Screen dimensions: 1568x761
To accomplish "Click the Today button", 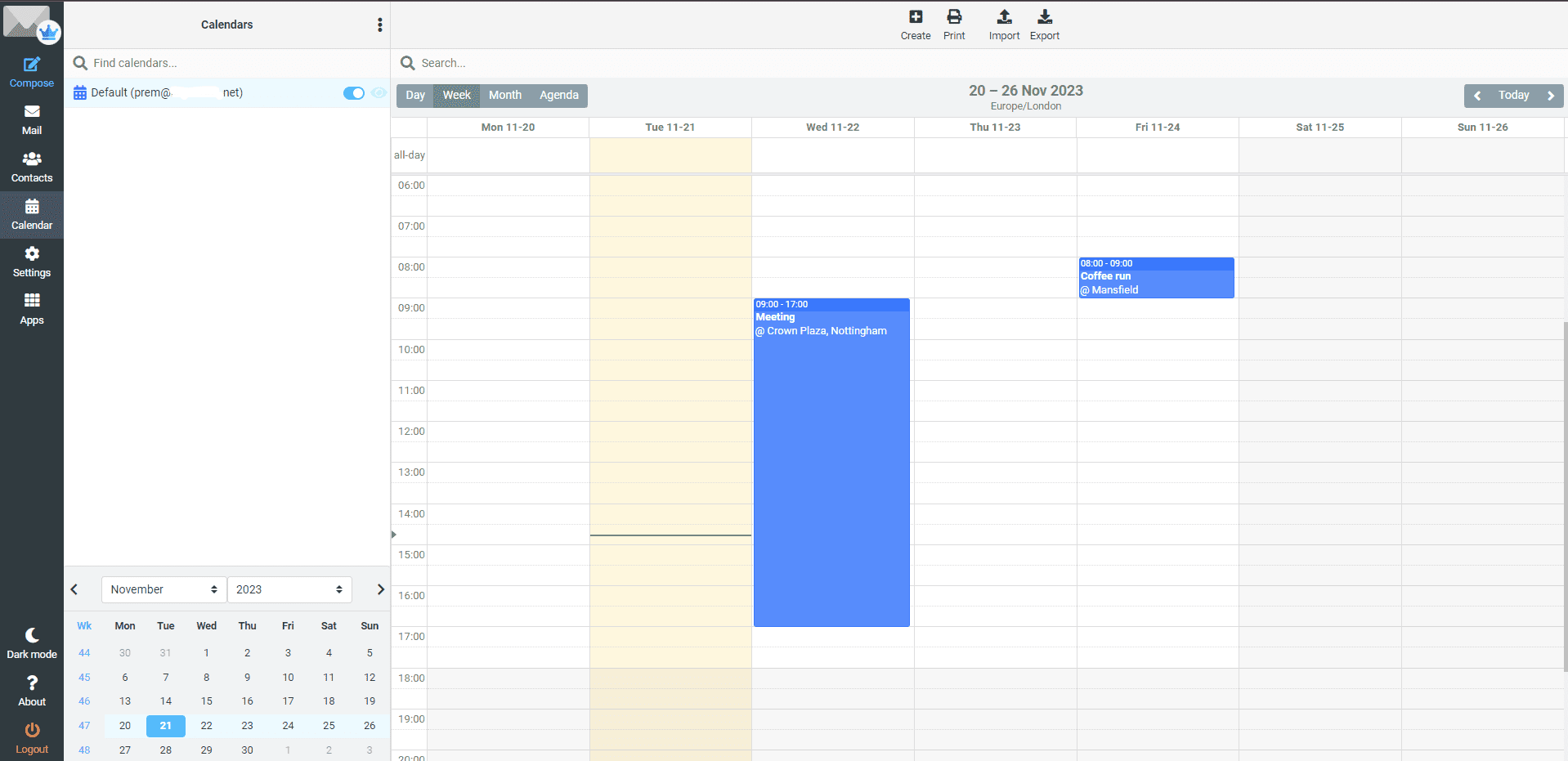I will 1513,96.
